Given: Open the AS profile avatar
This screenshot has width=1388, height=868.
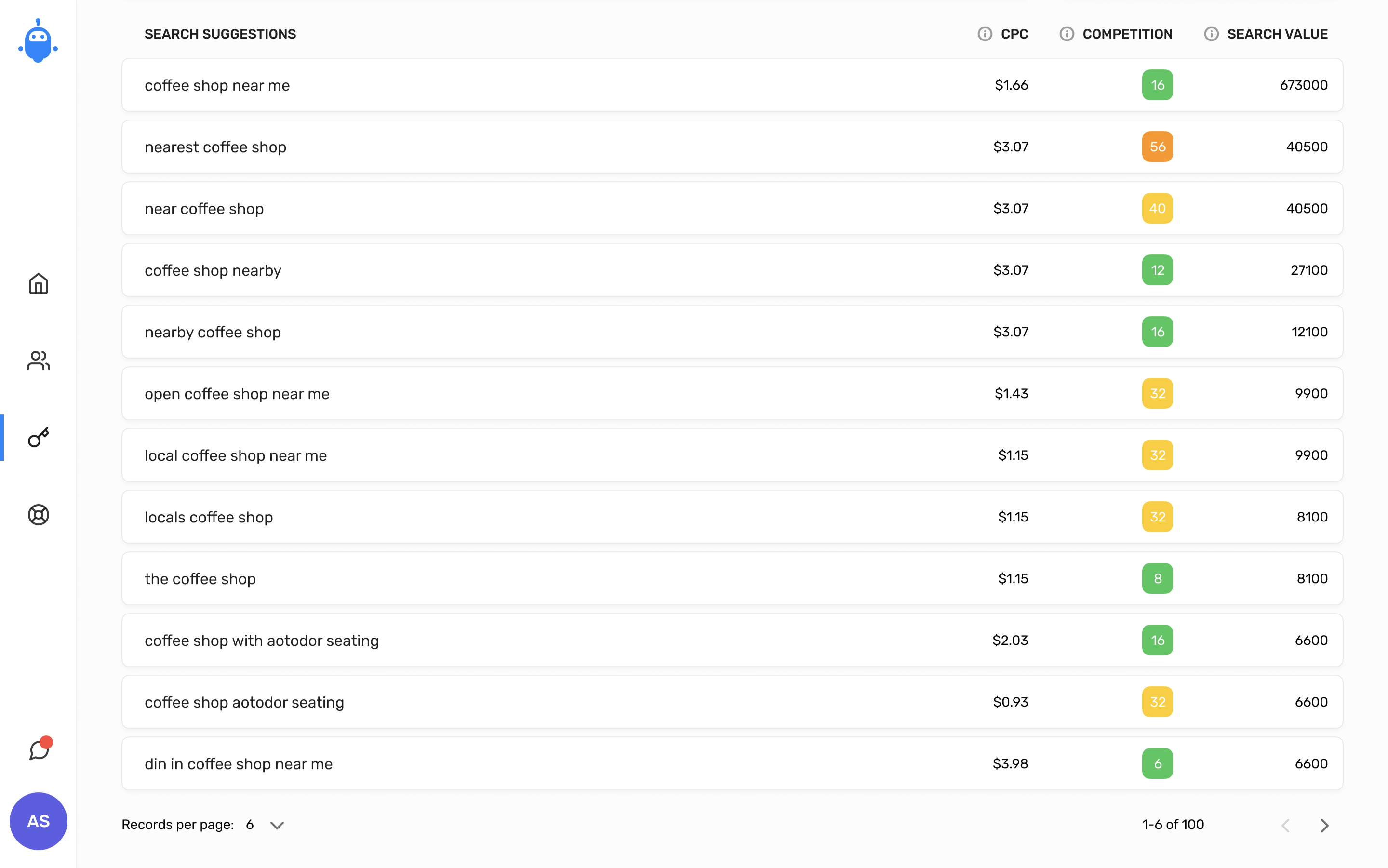Looking at the screenshot, I should pyautogui.click(x=39, y=821).
